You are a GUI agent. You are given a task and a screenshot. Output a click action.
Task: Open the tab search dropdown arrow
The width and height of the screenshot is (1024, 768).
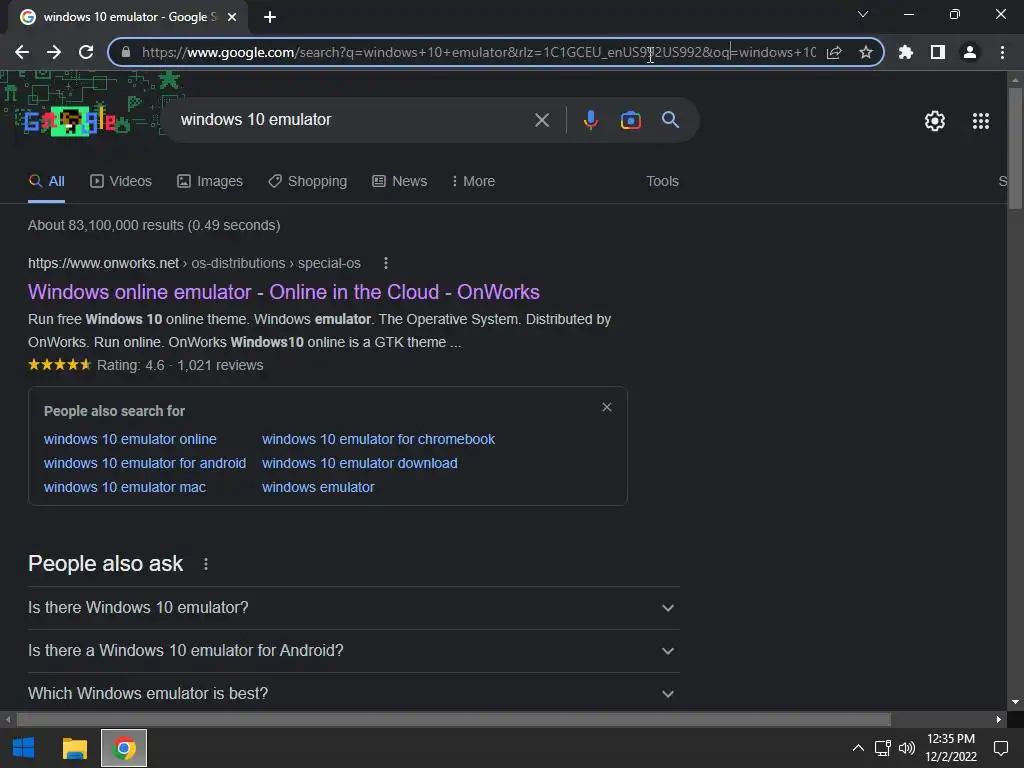[x=863, y=14]
